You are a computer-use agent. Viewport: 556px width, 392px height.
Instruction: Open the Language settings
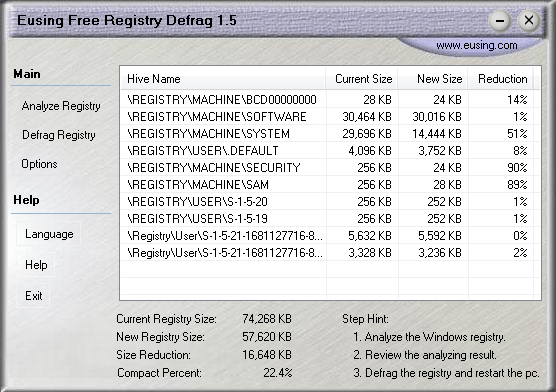(49, 234)
